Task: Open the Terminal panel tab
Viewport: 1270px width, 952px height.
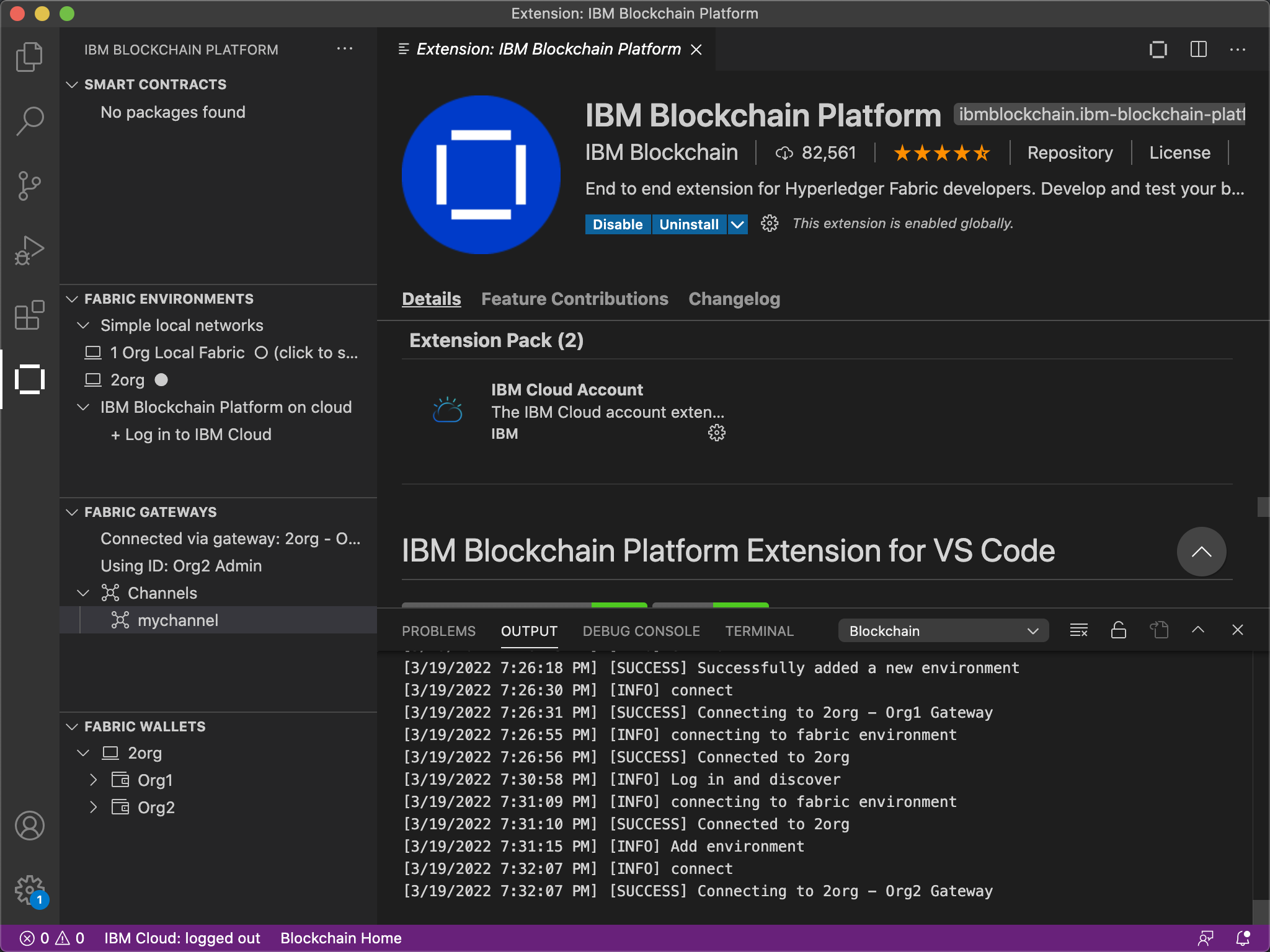Action: coord(759,631)
